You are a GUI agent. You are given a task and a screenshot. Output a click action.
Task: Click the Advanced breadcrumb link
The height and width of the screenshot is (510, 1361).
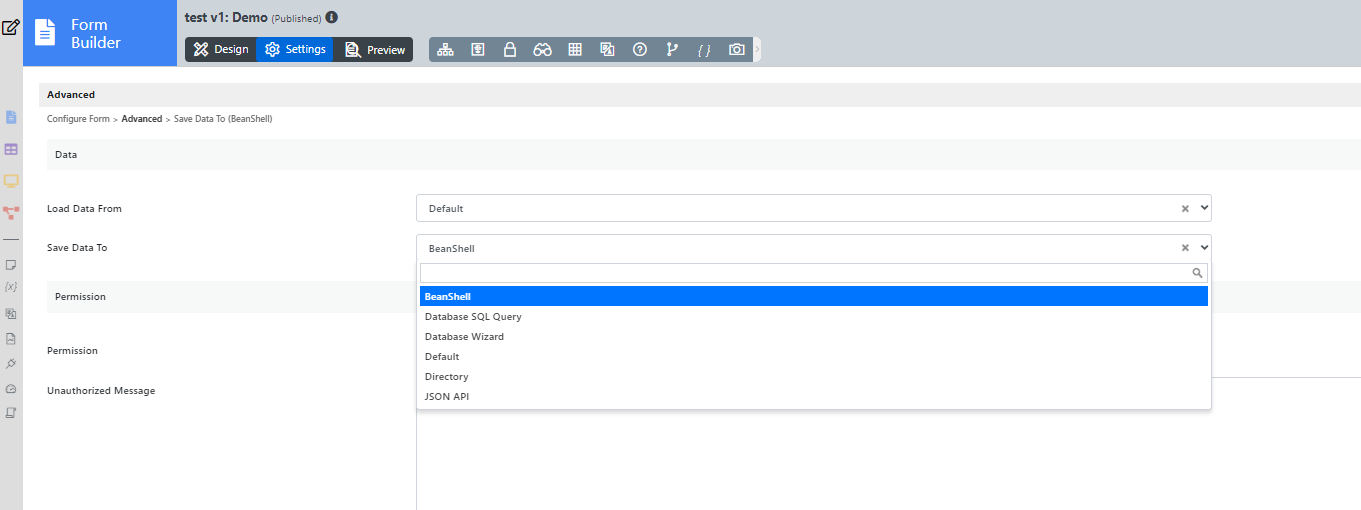pyautogui.click(x=142, y=119)
